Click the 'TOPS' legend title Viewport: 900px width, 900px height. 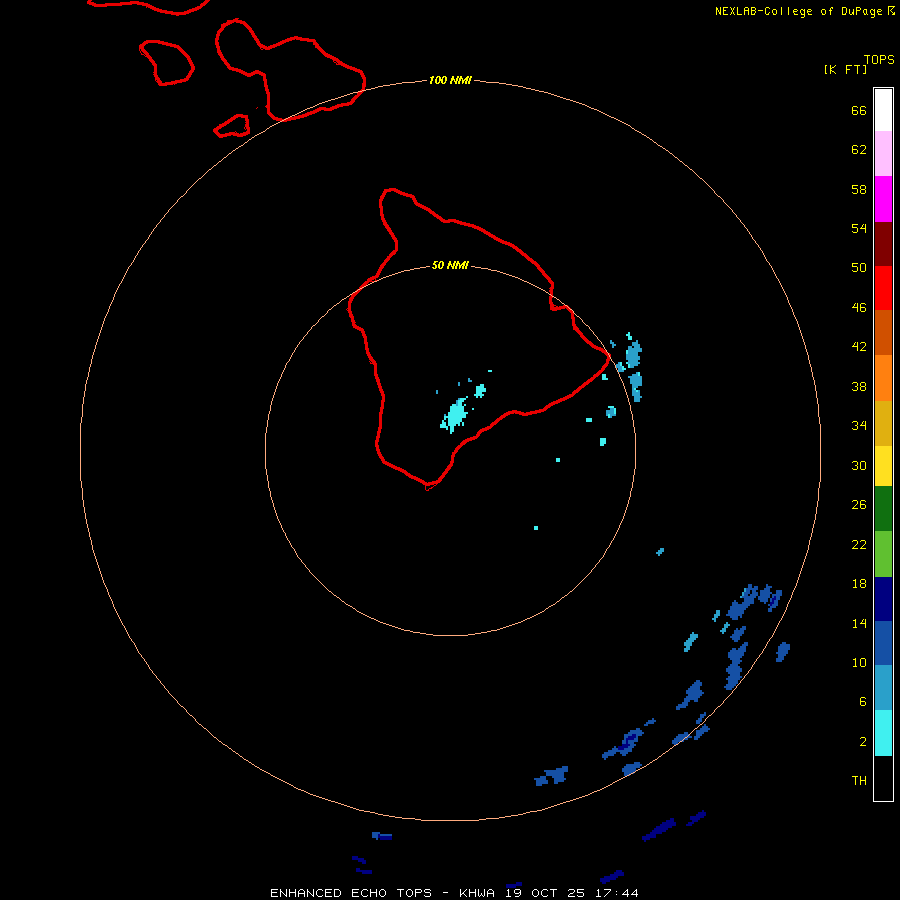879,59
